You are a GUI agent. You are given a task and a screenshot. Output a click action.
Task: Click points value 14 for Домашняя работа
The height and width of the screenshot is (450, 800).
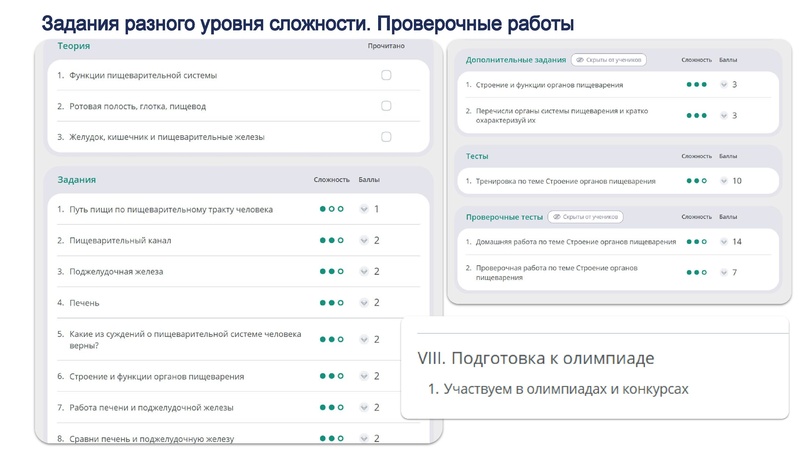[737, 241]
